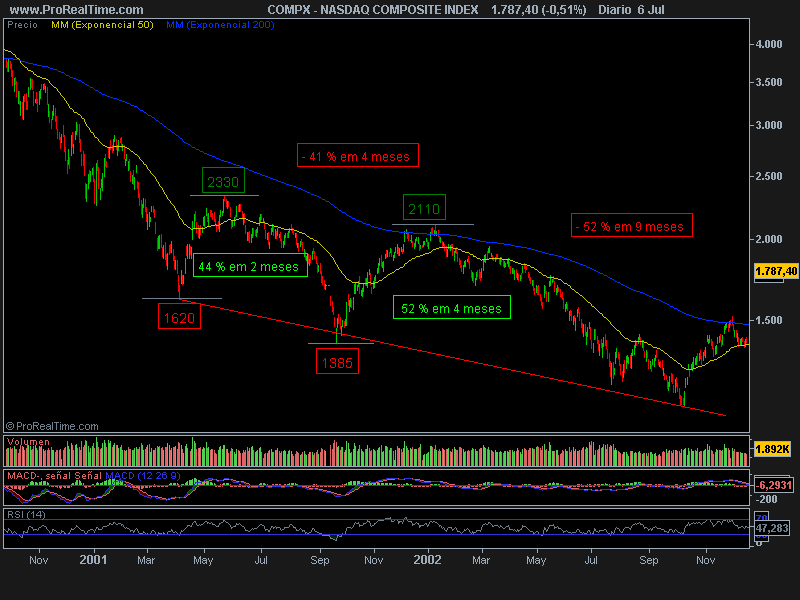The image size is (800, 600).
Task: Click the yellow 1.892K volume tag
Action: click(x=772, y=449)
